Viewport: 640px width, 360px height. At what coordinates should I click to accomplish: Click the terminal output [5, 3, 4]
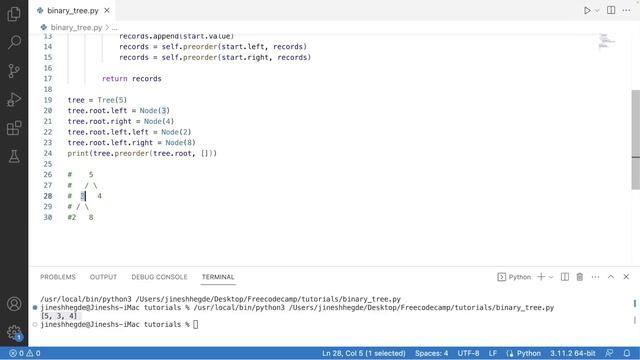59,316
